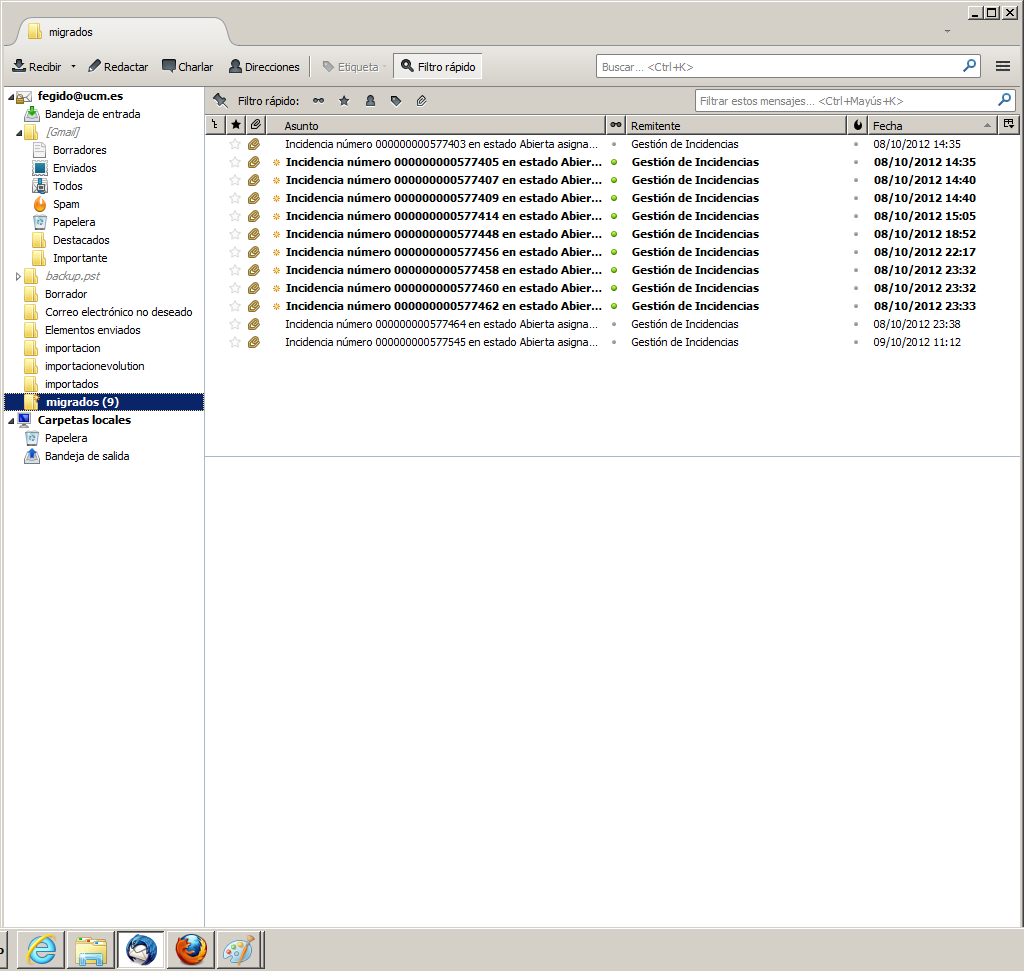The width and height of the screenshot is (1024, 971).
Task: Sort messages by the Fecha column
Action: (x=930, y=125)
